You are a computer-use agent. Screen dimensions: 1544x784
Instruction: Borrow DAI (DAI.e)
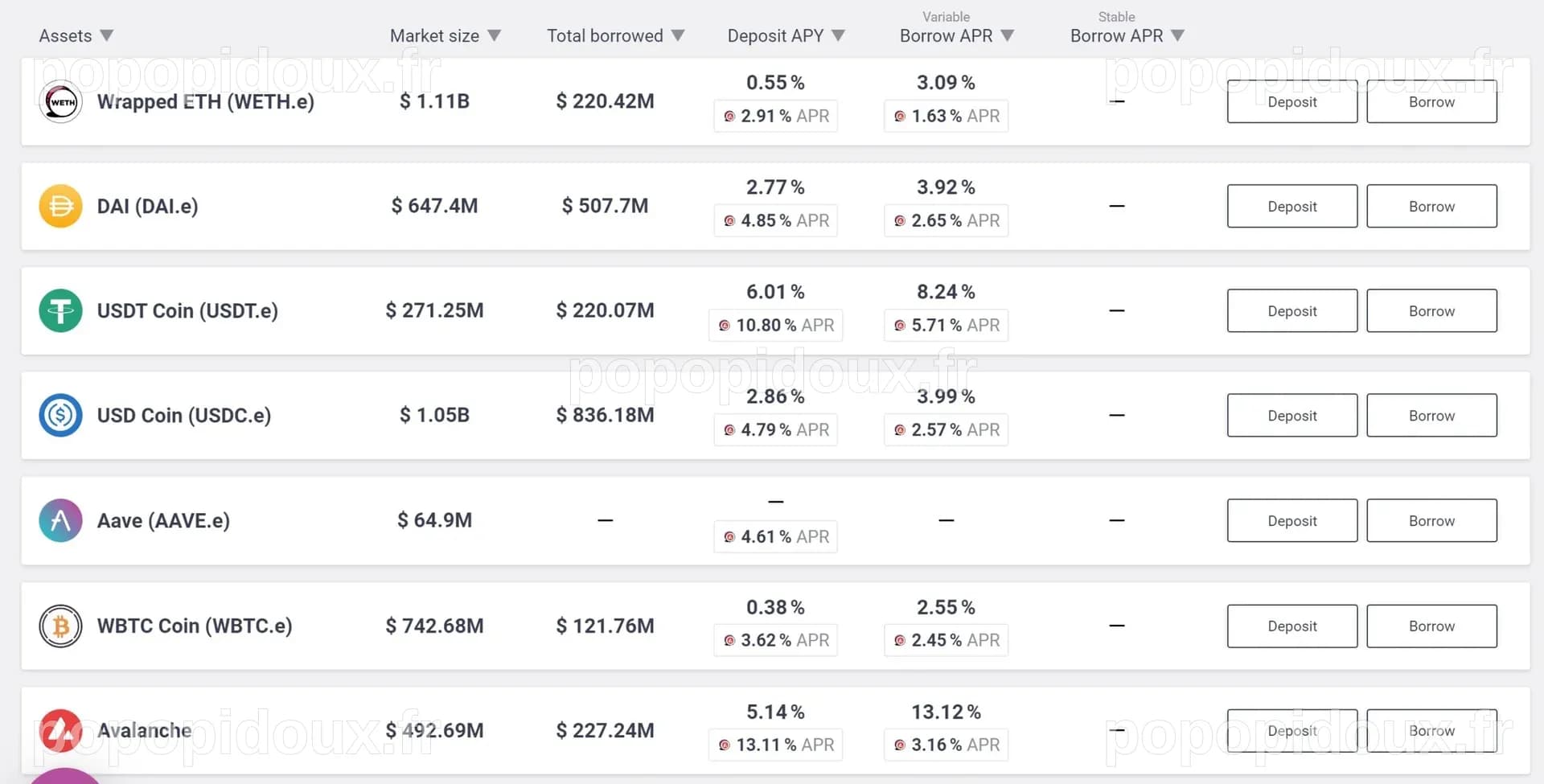coord(1432,206)
